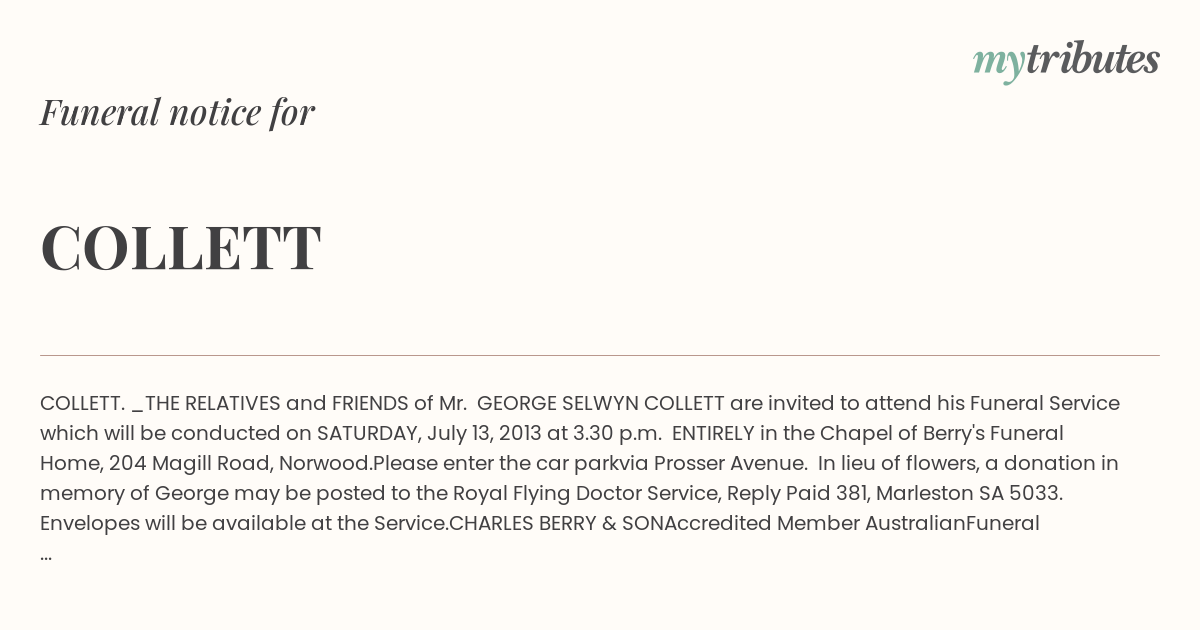Click the horizontal divider line
Screen dimensions: 1200x630
(600, 355)
